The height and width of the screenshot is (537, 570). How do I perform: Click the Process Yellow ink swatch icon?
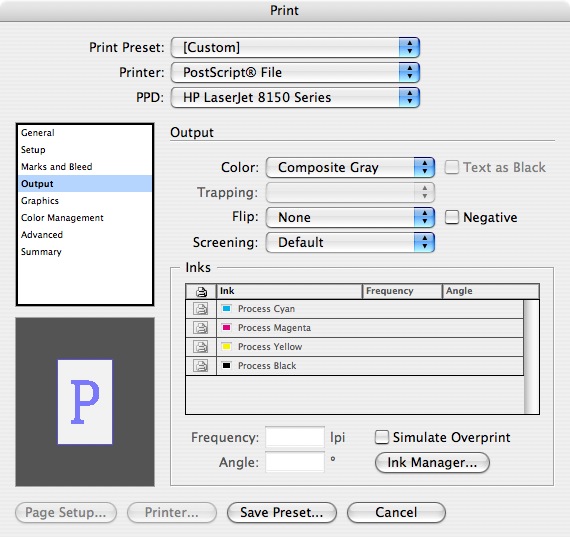point(226,346)
